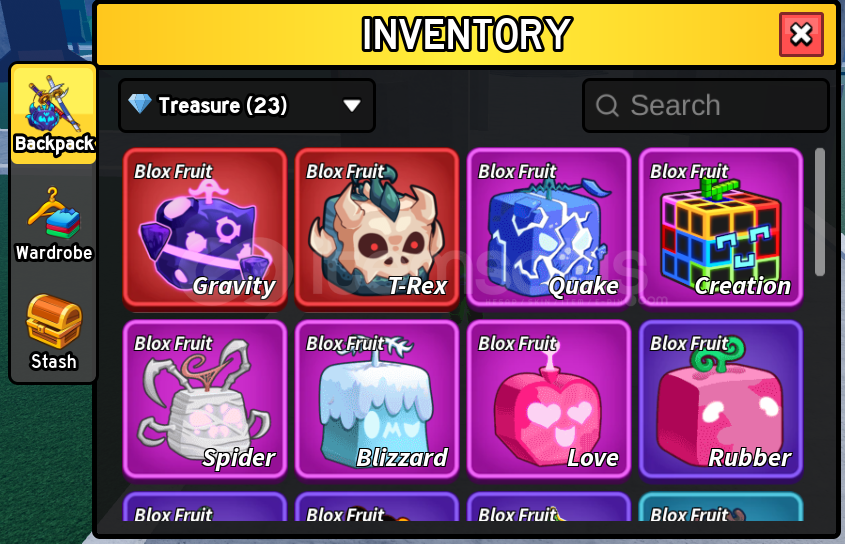Screen dimensions: 845x544
Task: Choose the Blizzard fruit item
Action: pos(377,400)
